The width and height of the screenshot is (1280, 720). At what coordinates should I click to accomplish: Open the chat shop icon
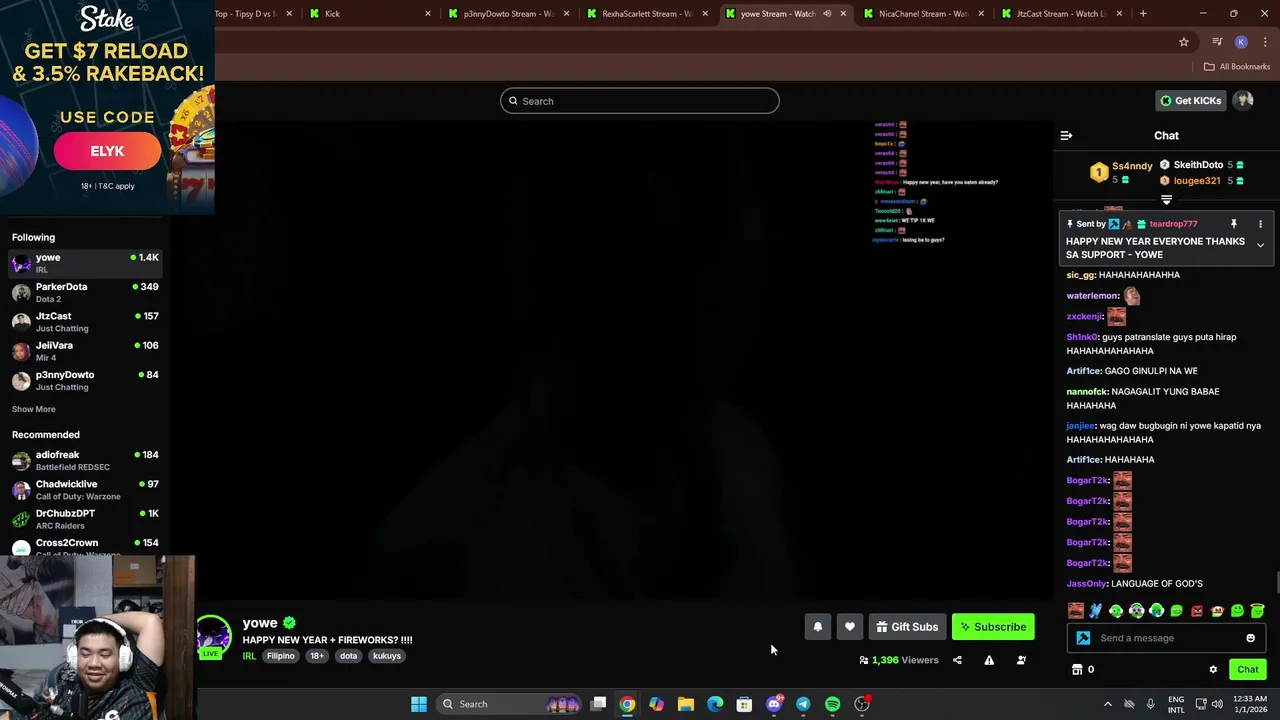(1077, 670)
